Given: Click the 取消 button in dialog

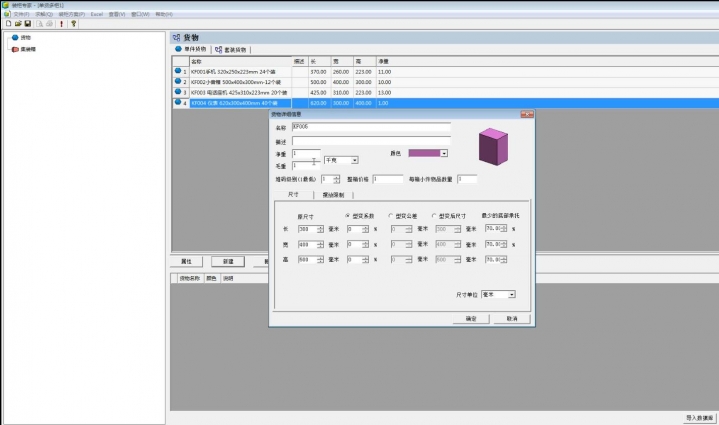Looking at the screenshot, I should click(x=511, y=318).
